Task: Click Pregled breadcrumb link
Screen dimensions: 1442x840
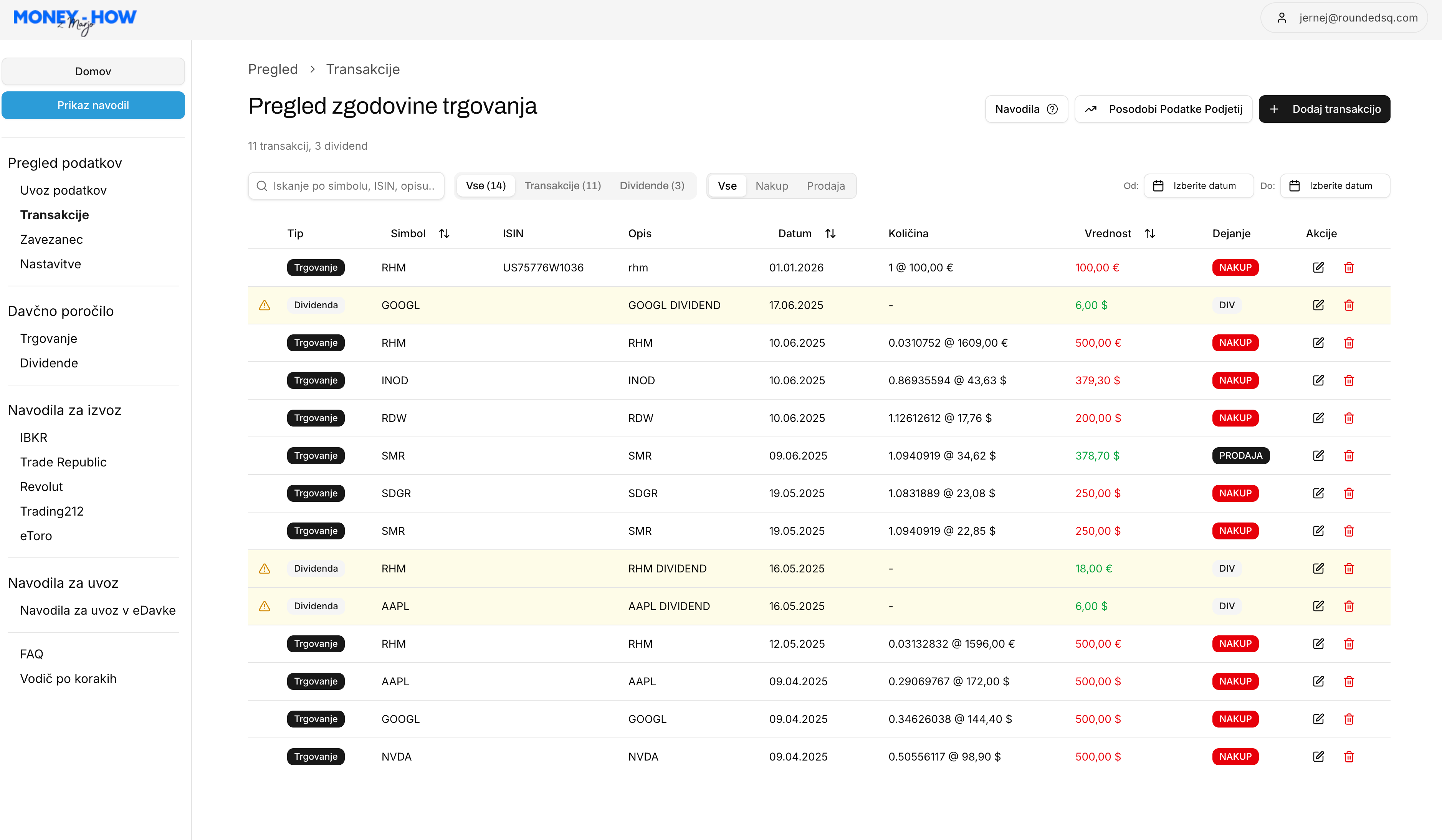Action: 273,69
